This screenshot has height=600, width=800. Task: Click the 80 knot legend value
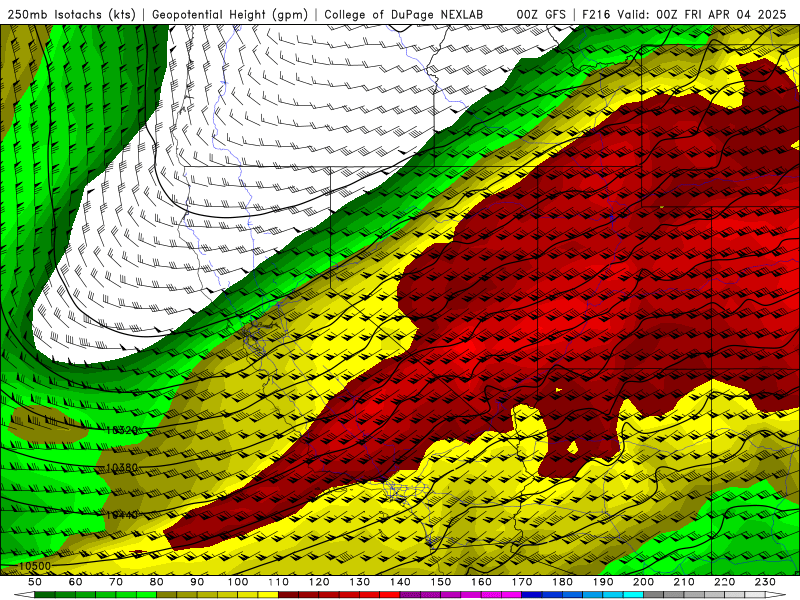point(157,582)
